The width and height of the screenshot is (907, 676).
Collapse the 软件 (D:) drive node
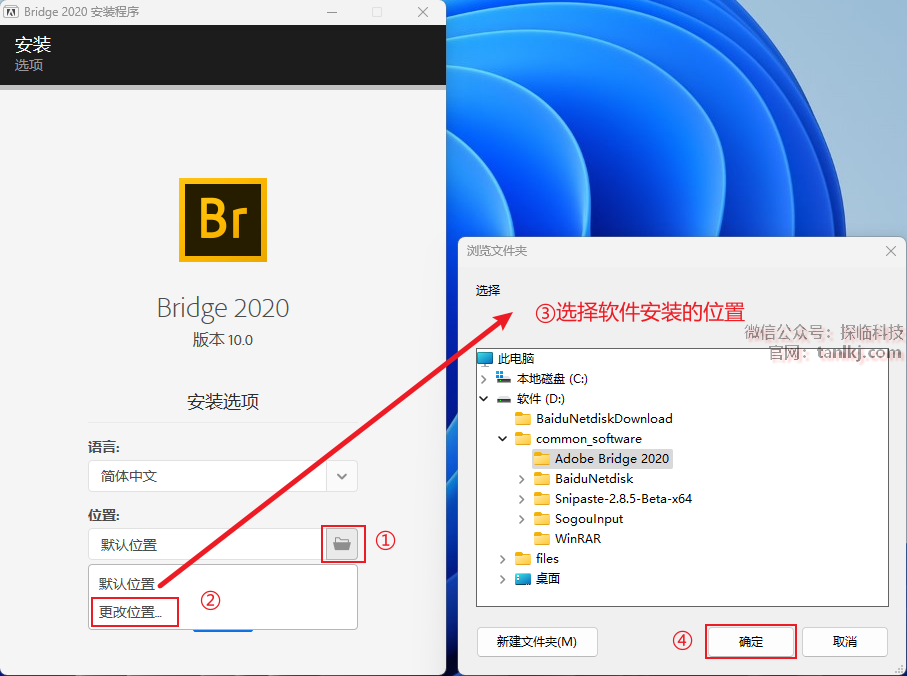coord(484,398)
